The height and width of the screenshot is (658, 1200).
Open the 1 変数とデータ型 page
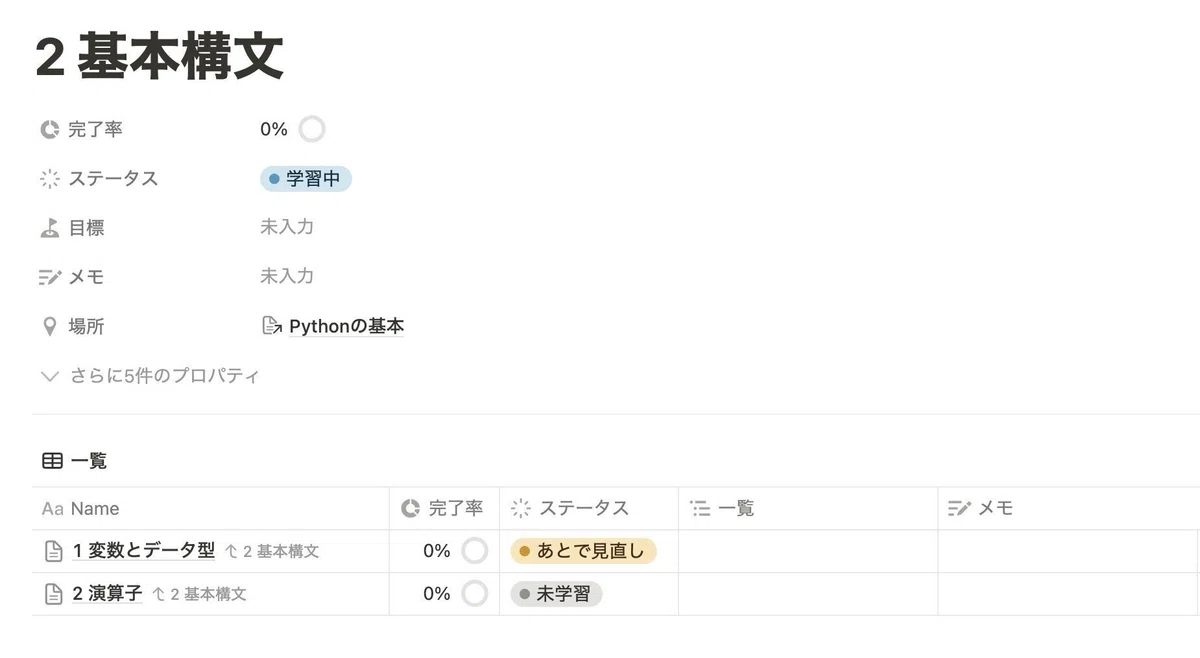(144, 550)
